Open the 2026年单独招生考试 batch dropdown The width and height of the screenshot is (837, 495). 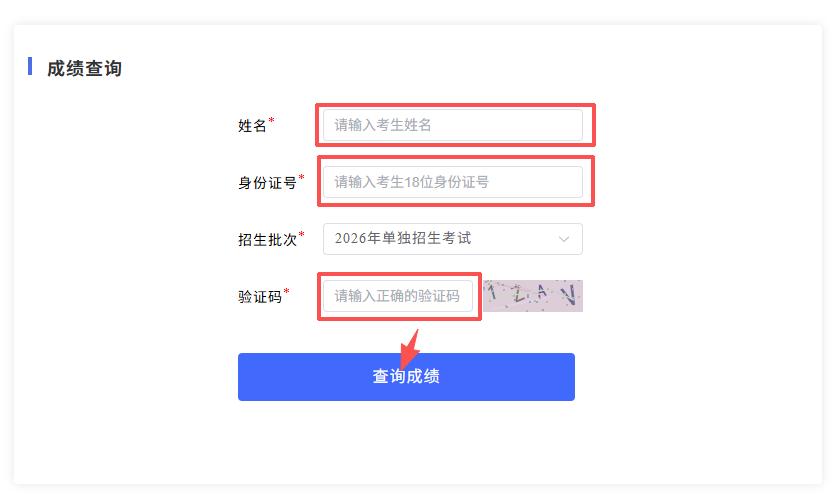pos(452,239)
